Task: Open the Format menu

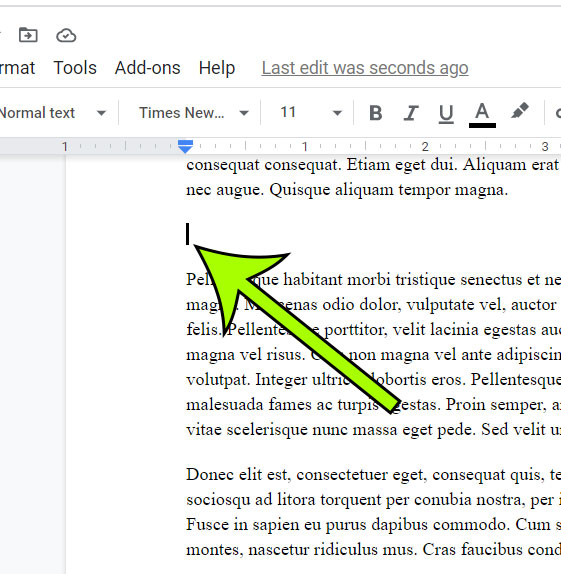Action: (x=18, y=68)
